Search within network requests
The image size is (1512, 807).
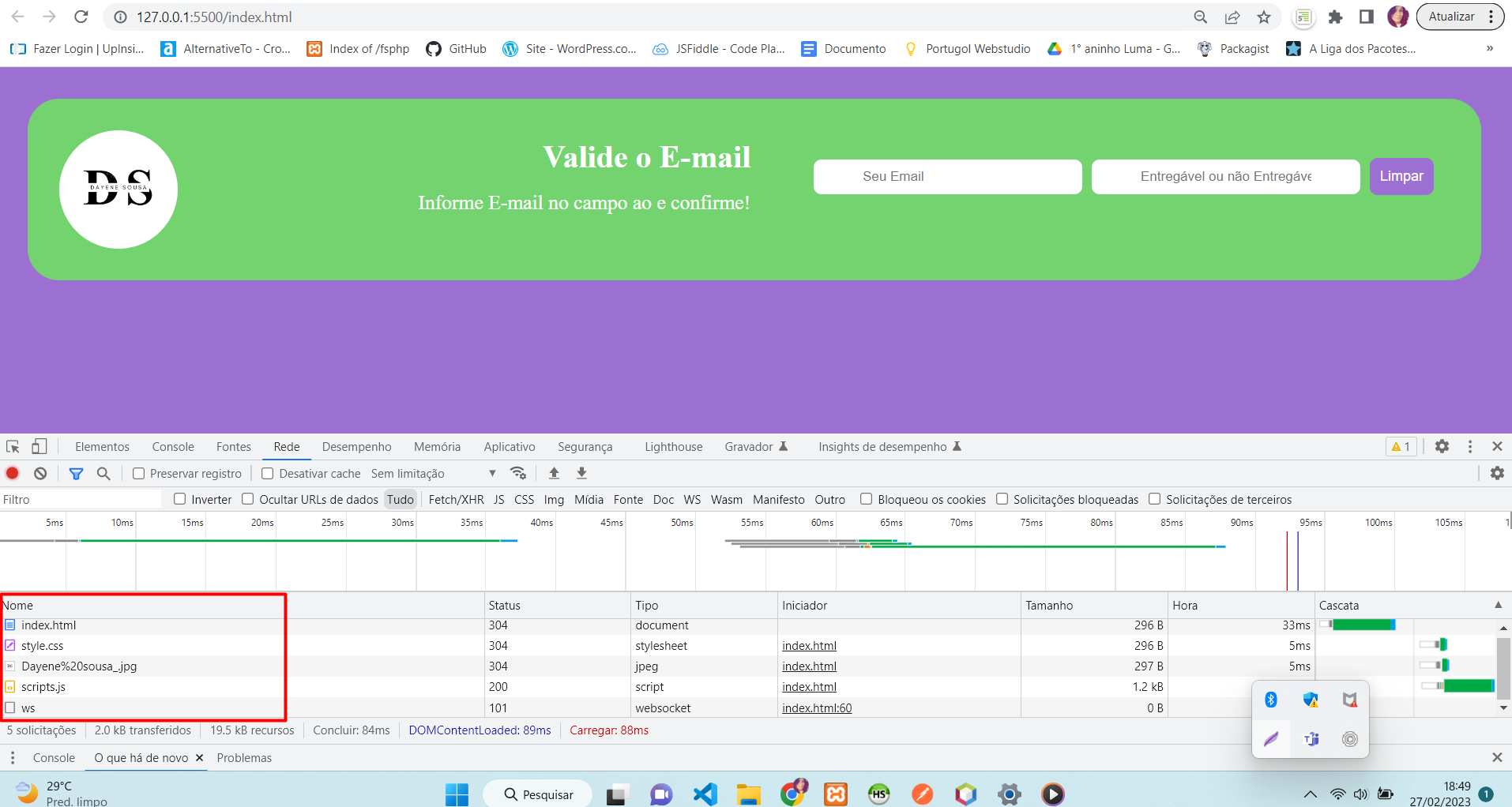103,473
